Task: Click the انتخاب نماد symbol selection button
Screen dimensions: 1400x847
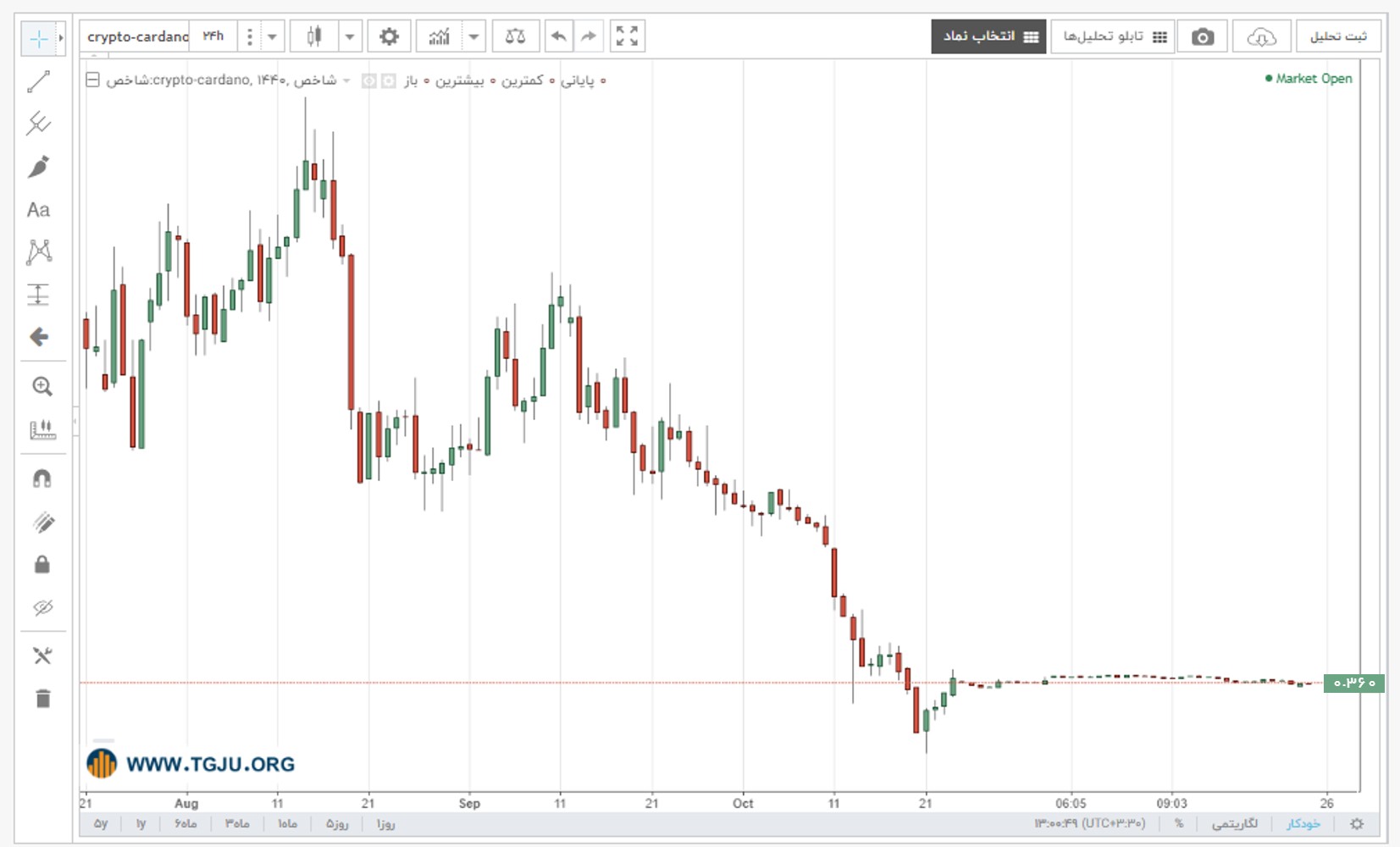Action: click(988, 36)
